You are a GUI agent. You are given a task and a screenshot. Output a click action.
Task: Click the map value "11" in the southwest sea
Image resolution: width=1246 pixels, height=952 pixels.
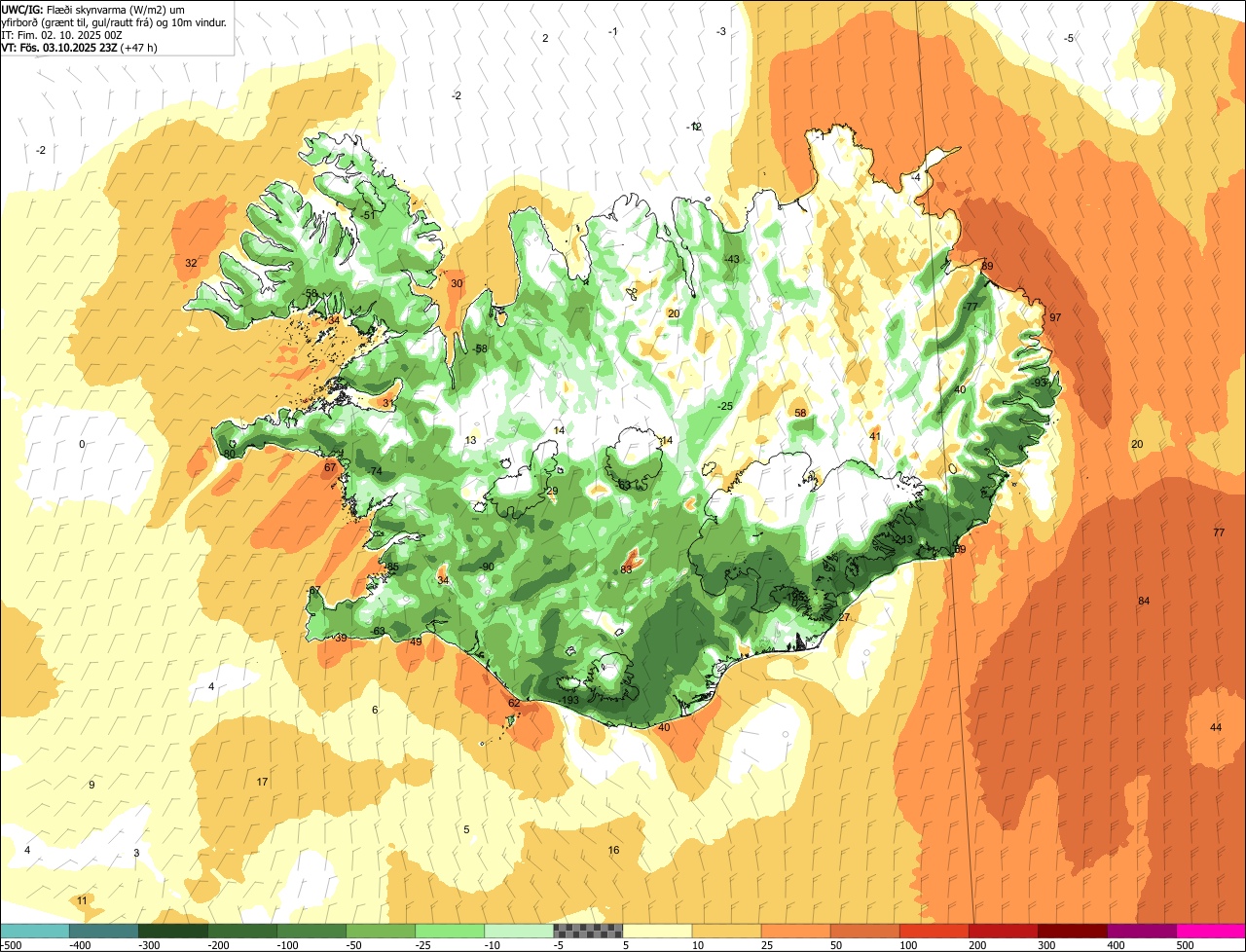click(x=82, y=900)
